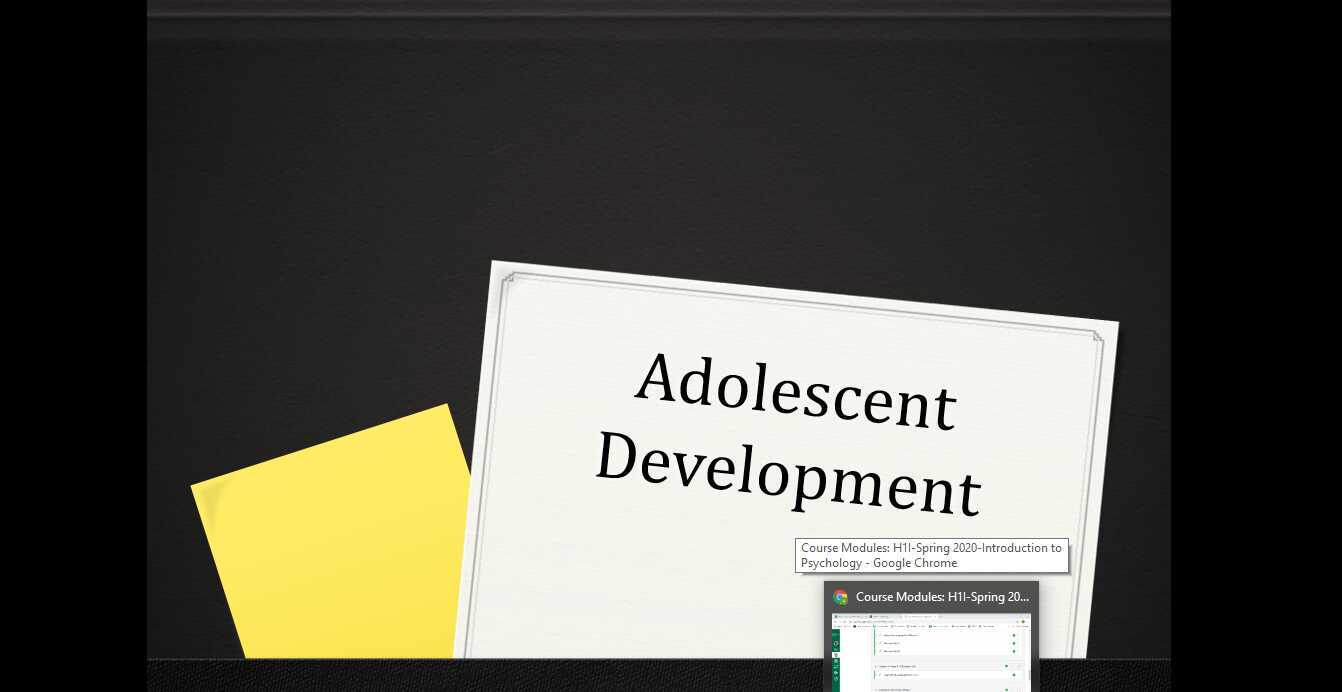Toggle completion indicator next to the top module item
Viewport: 1342px width, 692px height.
click(1014, 635)
